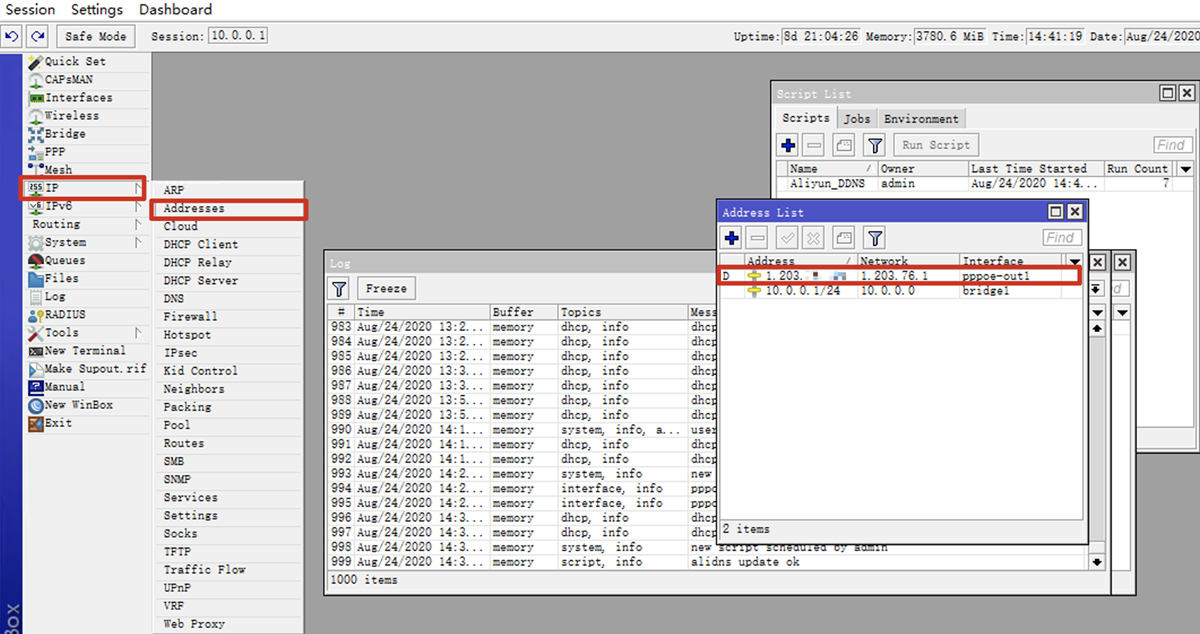Add a new script with plus icon
This screenshot has height=634, width=1200.
pos(788,145)
